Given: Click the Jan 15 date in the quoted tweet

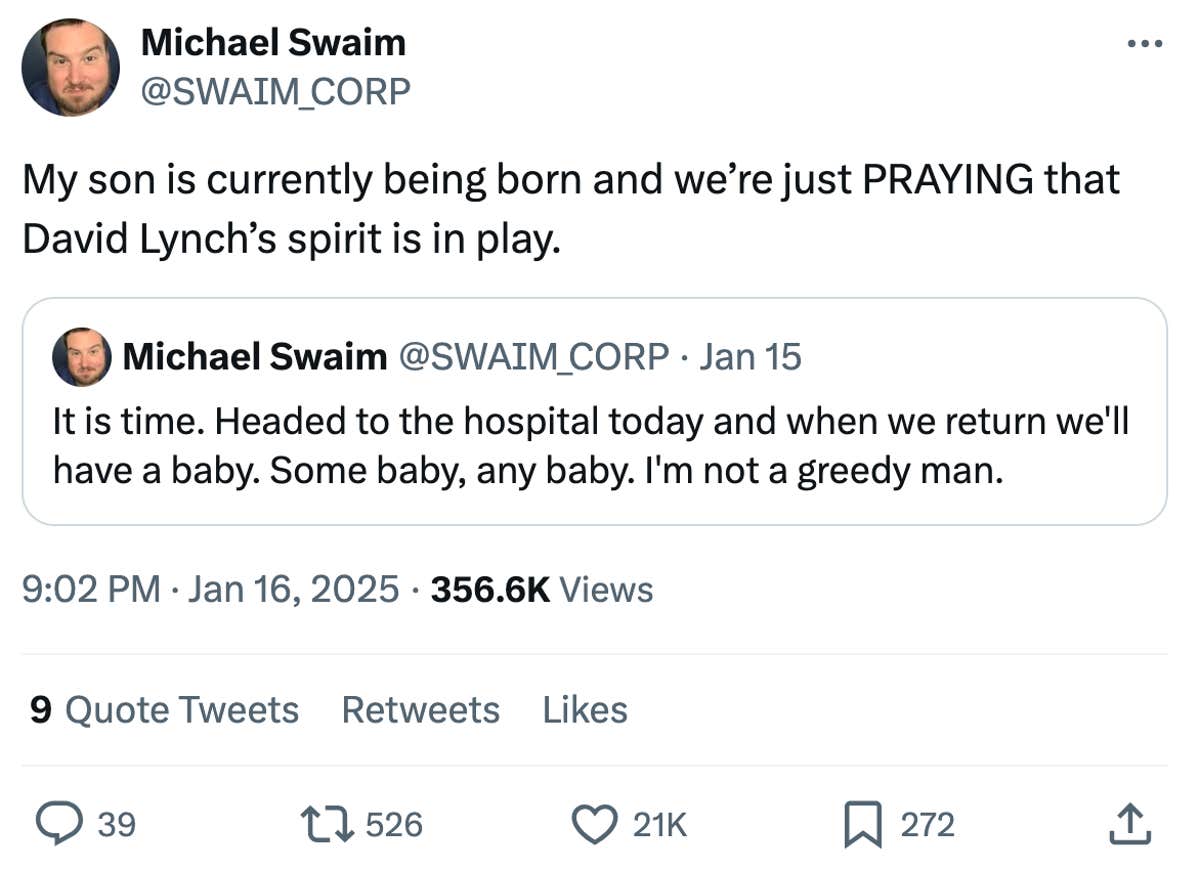Looking at the screenshot, I should 750,356.
